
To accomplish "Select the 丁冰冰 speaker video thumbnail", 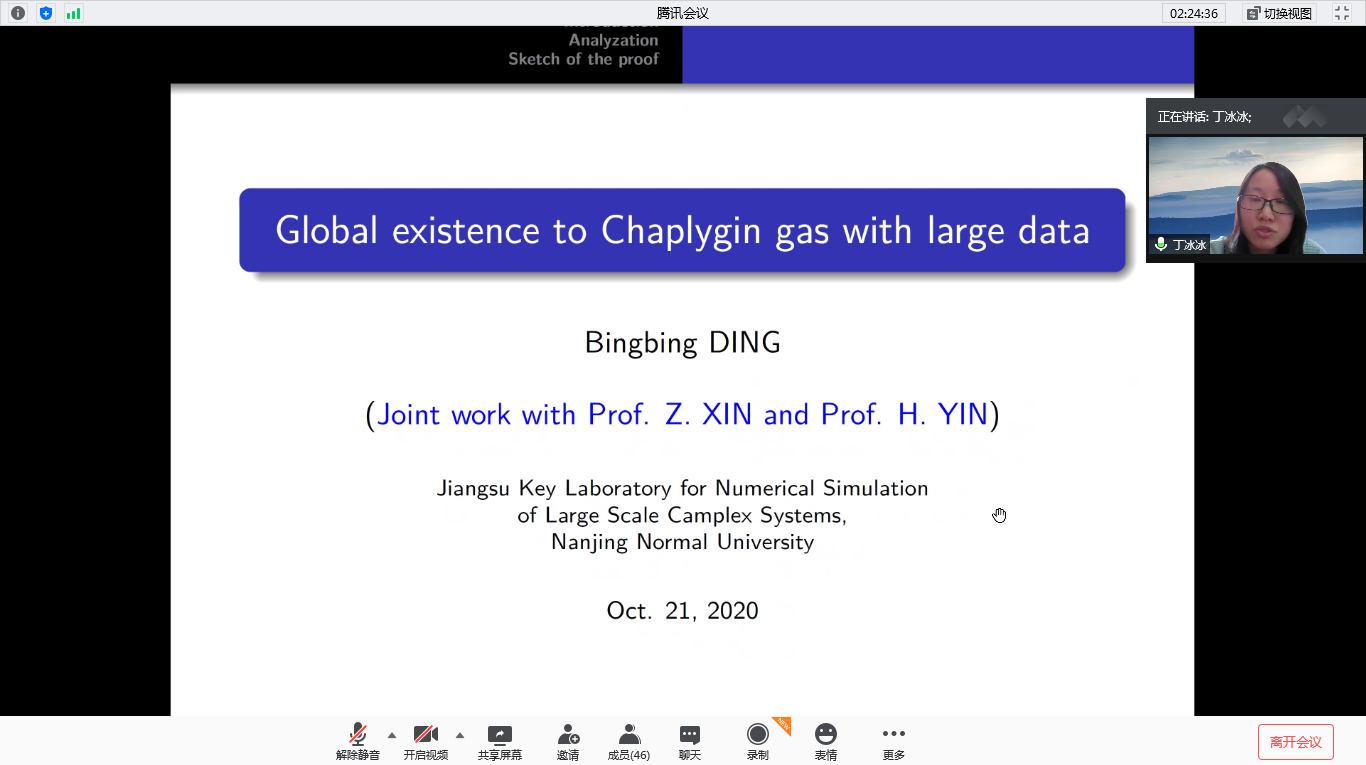I will 1255,195.
